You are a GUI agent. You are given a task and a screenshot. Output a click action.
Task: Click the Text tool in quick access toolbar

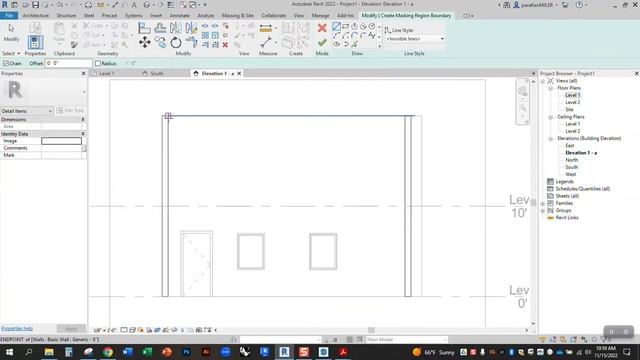(x=134, y=5)
